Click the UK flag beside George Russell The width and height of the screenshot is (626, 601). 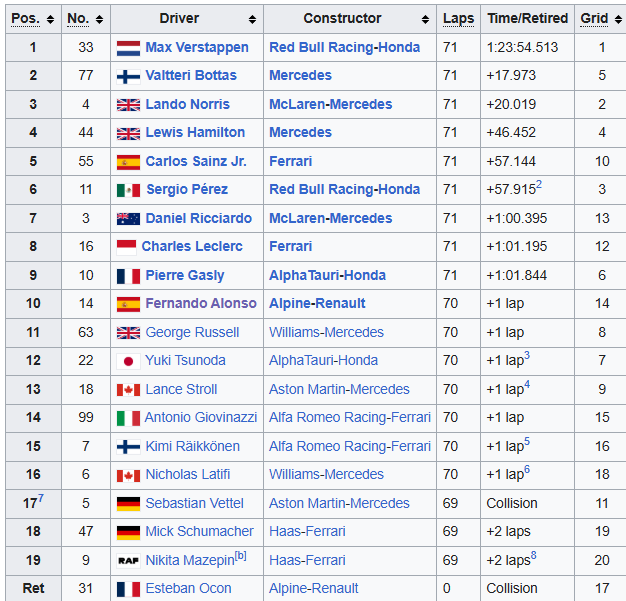128,333
